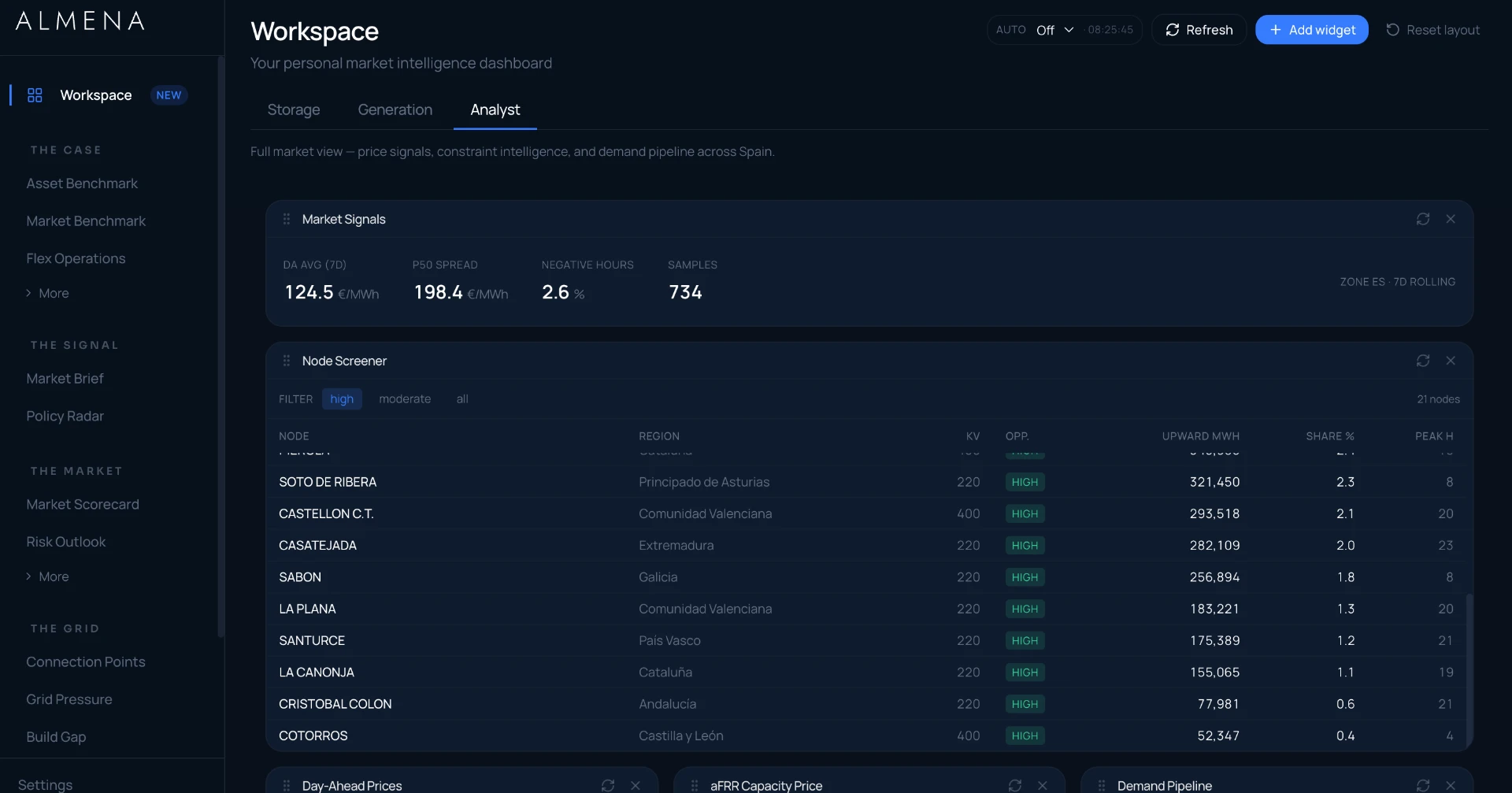Screen dimensions: 1512x793
Task: Close the Day-Ahead Prices widget
Action: [x=636, y=786]
